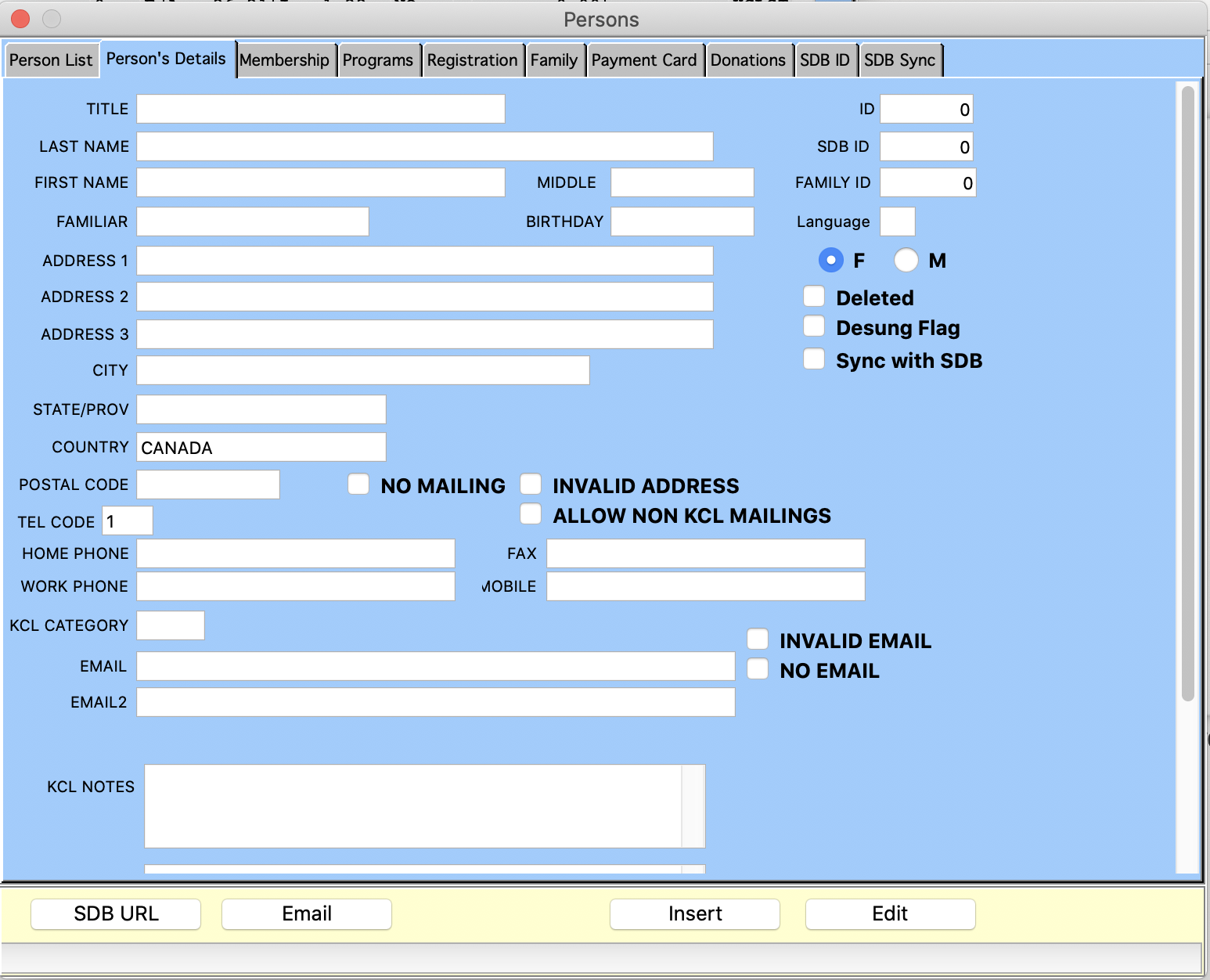Toggle Sync with SDB checkbox
Screen dimensions: 1210x980
(x=814, y=359)
